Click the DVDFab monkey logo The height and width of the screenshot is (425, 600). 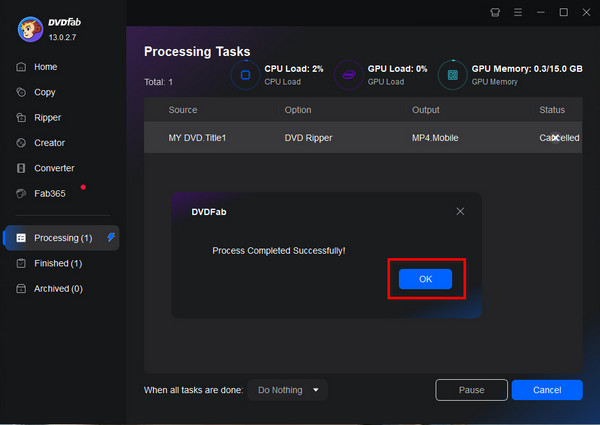[x=30, y=29]
